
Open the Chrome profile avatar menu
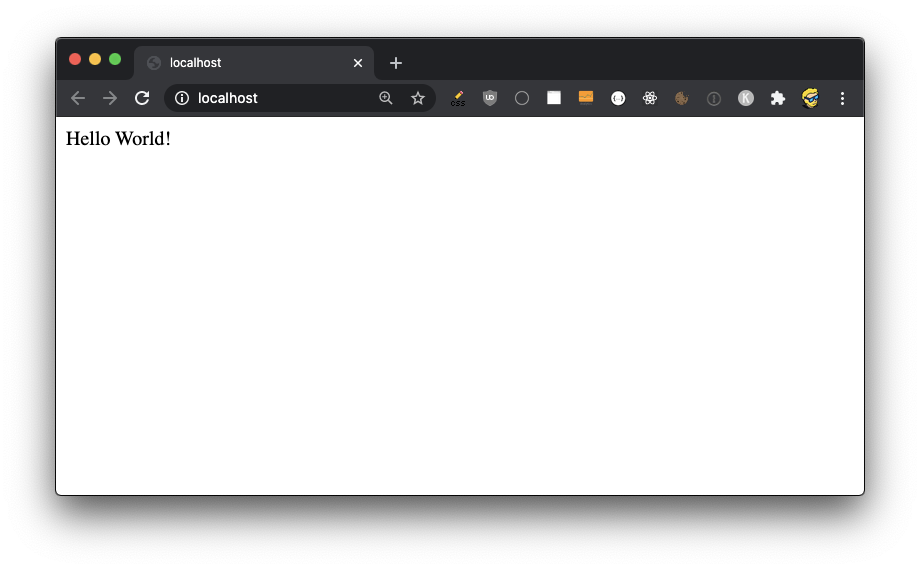(x=810, y=98)
